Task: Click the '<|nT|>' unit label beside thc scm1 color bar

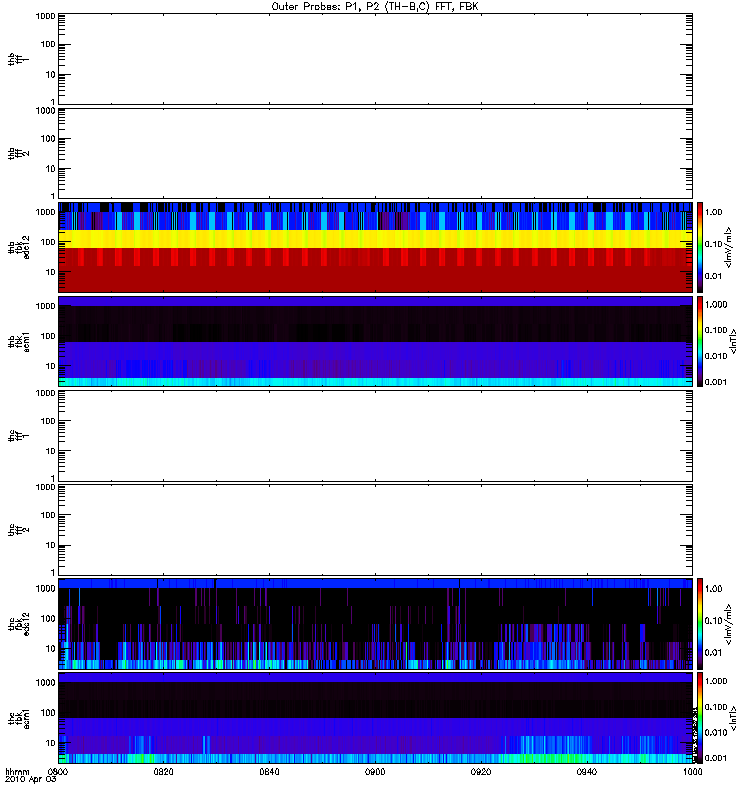Action: (733, 718)
